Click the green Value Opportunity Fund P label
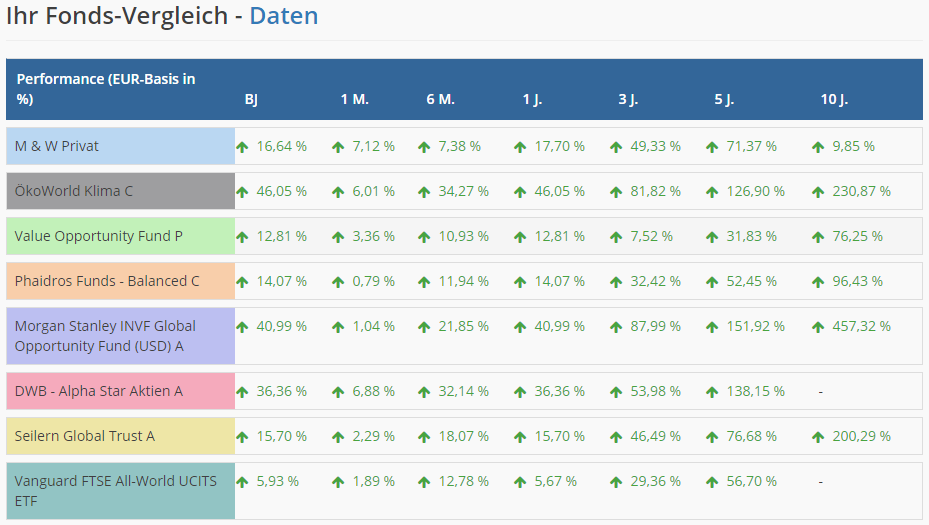Screen dimensions: 929x525 tap(98, 237)
